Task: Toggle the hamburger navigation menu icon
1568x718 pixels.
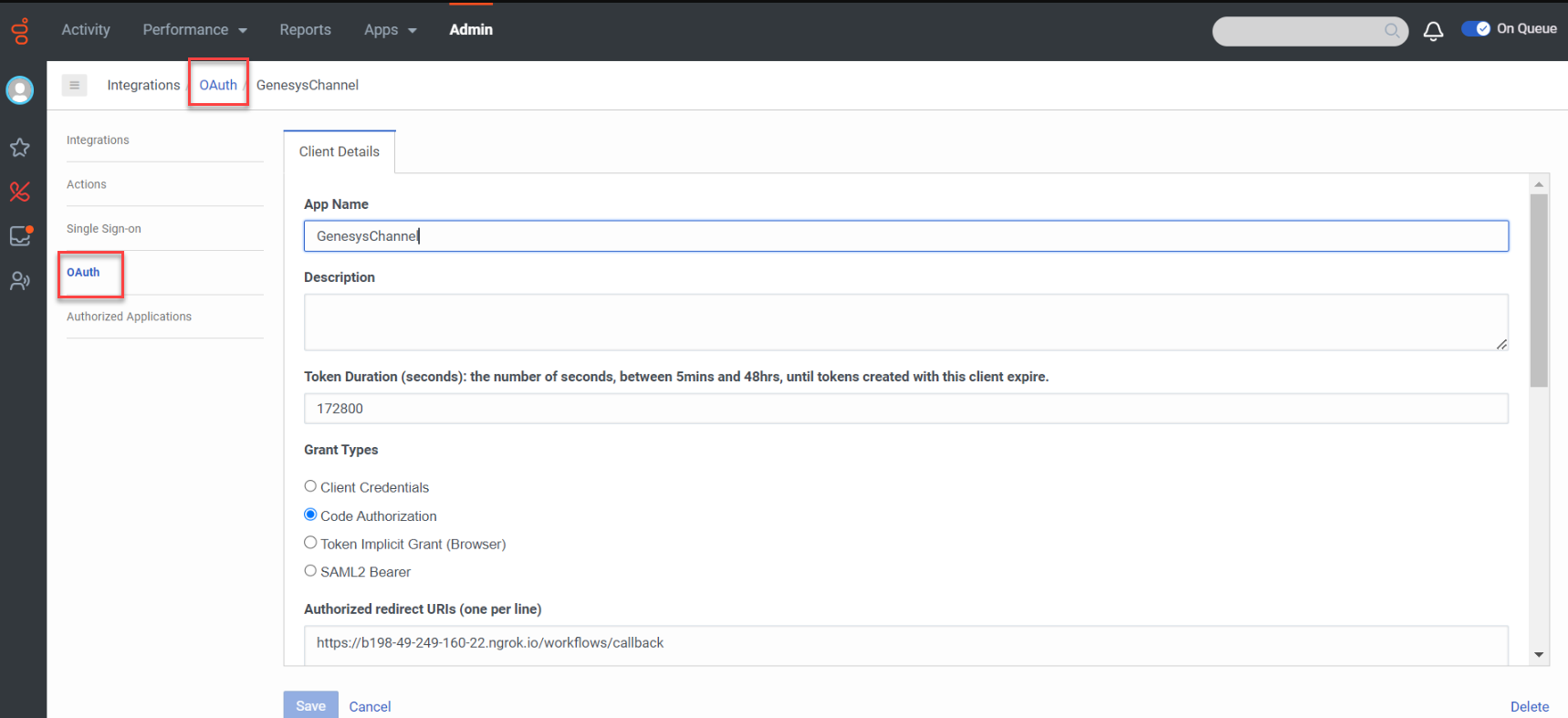Action: (x=75, y=85)
